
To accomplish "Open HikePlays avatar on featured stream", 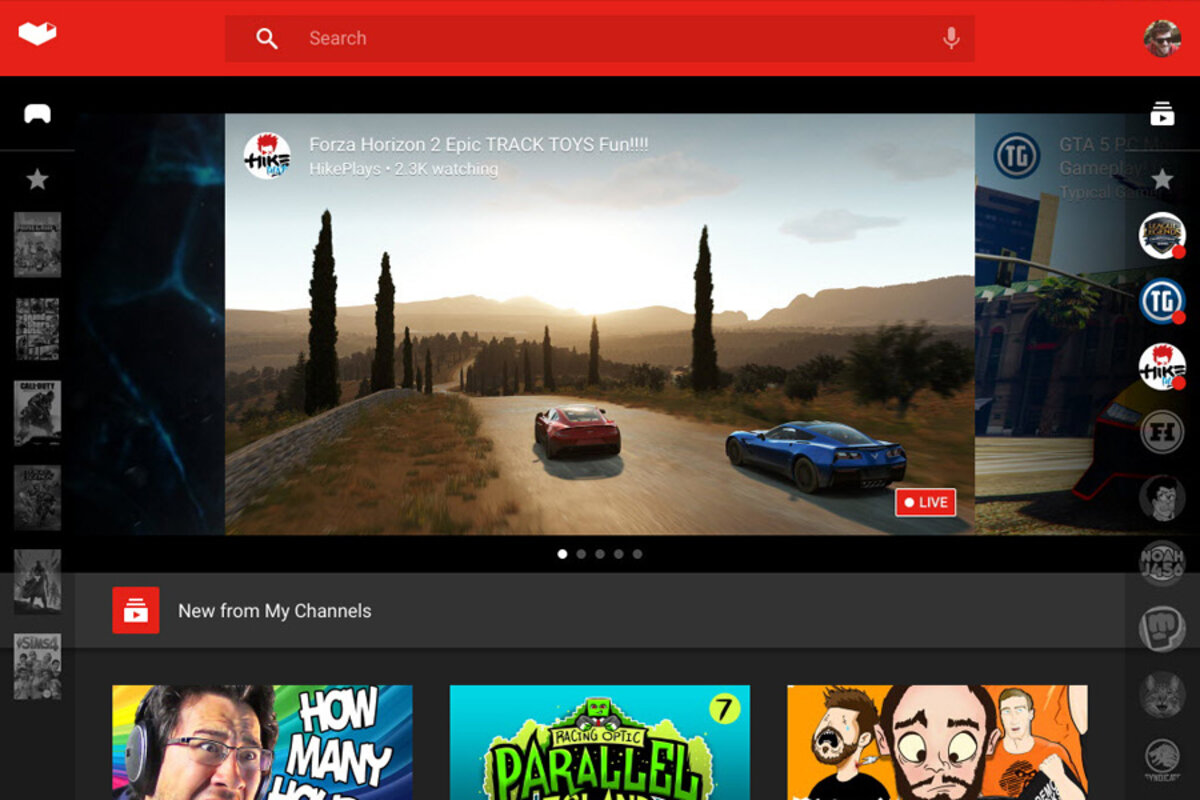I will coord(267,156).
